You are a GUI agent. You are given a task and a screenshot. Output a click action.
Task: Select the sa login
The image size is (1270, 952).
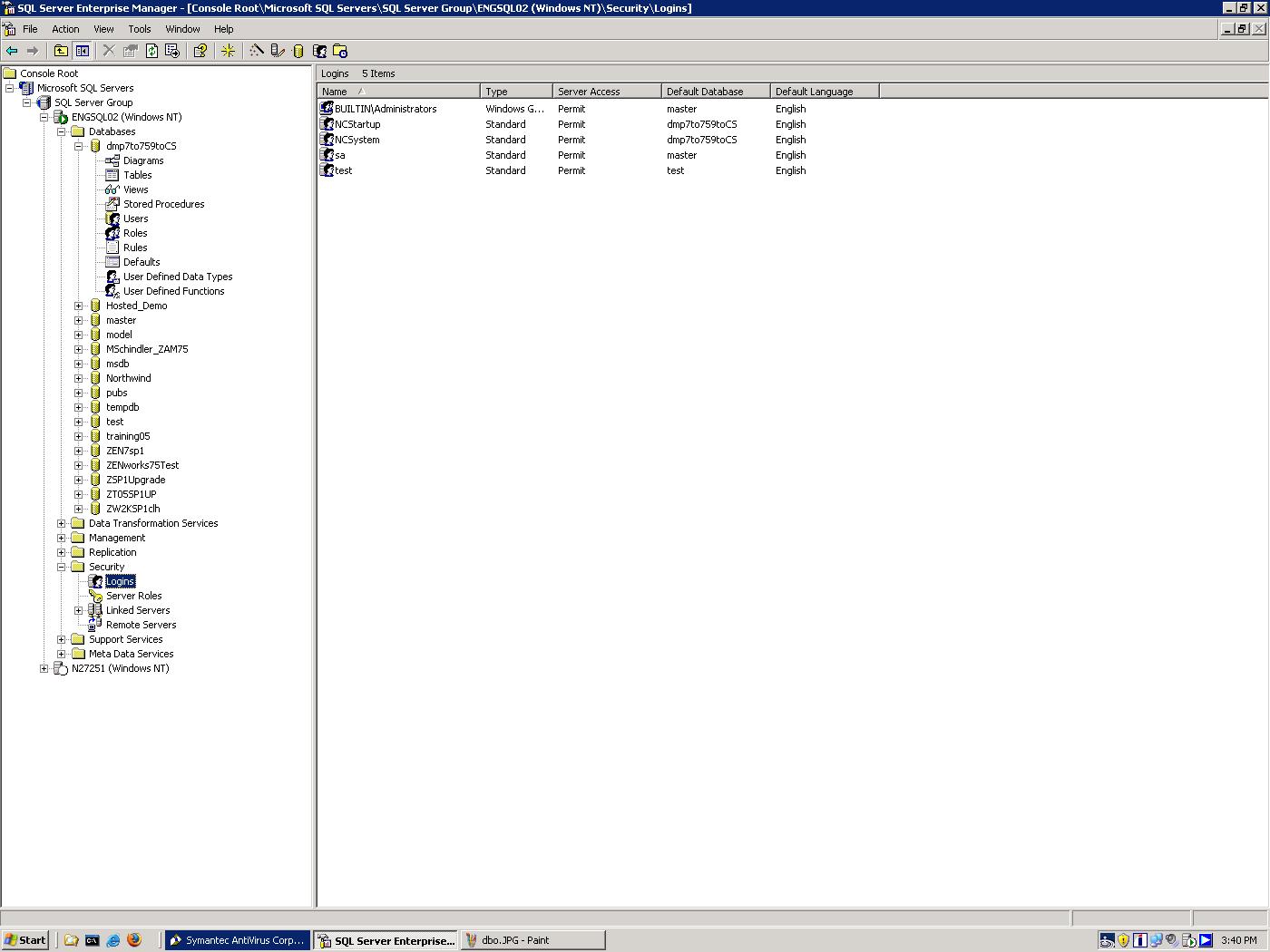[339, 155]
